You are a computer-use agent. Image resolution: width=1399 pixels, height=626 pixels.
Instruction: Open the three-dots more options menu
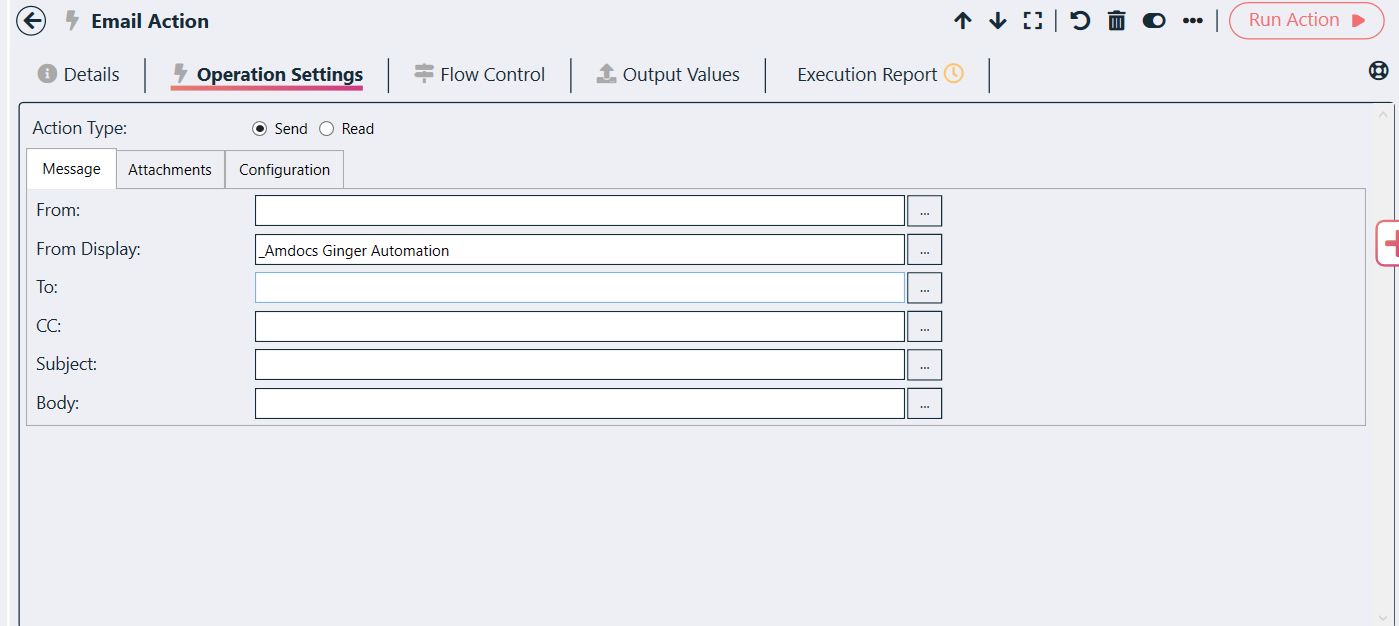(x=1192, y=21)
